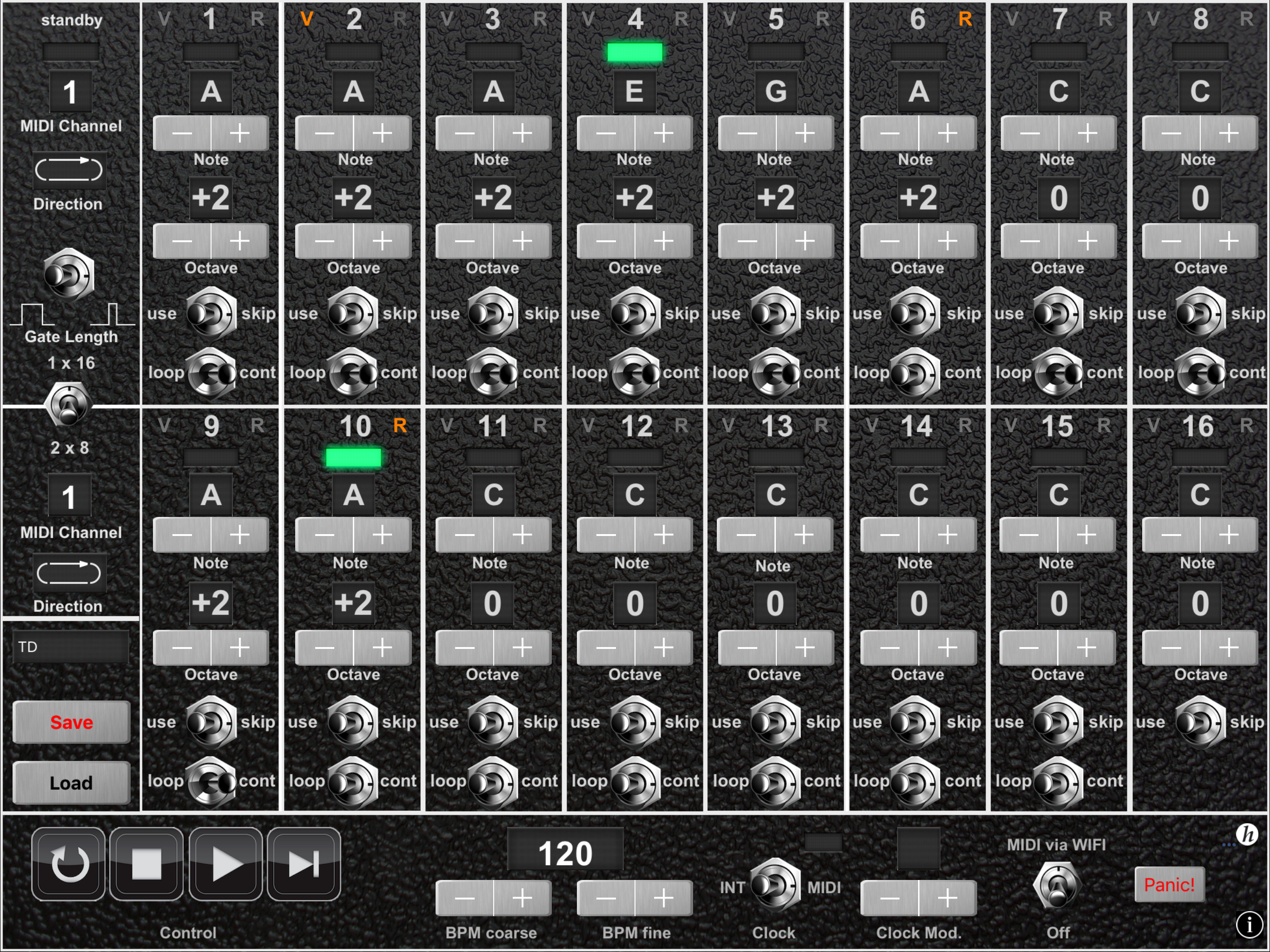Click the Load button
The image size is (1270, 952).
click(x=71, y=783)
